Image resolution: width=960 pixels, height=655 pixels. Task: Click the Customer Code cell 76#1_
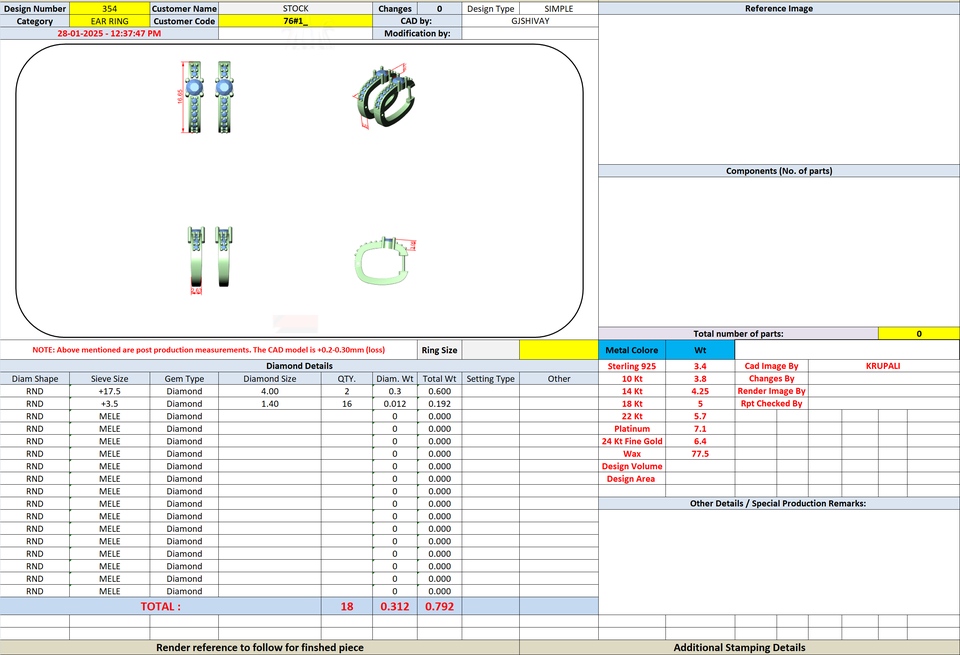click(296, 21)
